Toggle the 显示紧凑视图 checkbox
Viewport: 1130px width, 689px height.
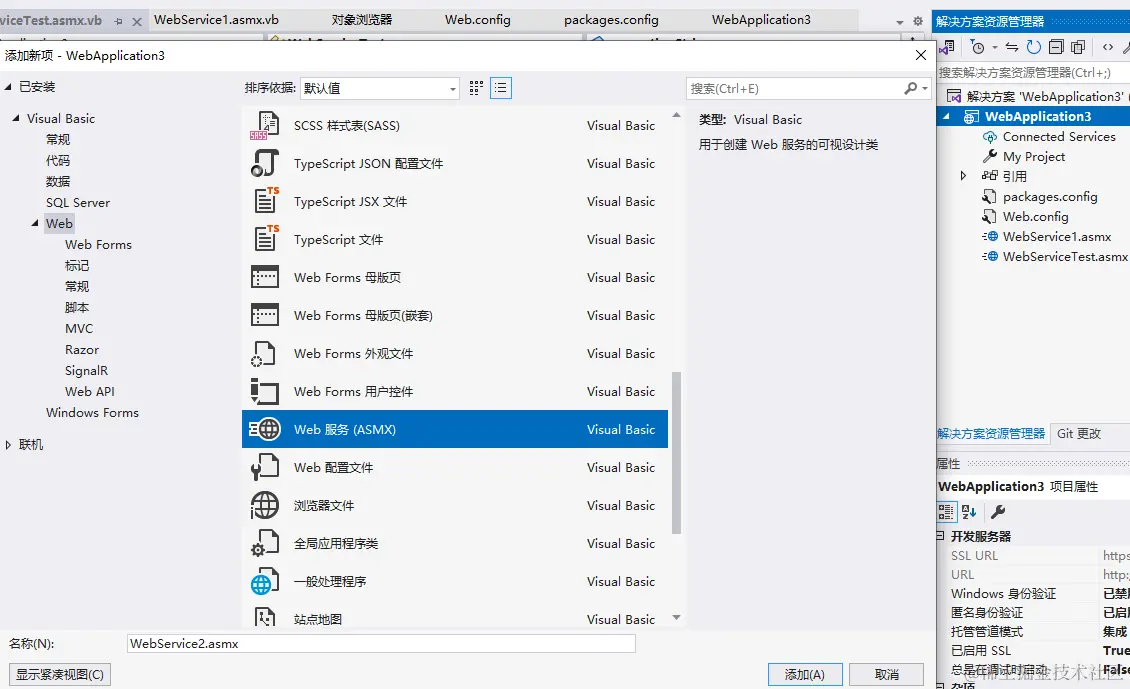pos(59,674)
